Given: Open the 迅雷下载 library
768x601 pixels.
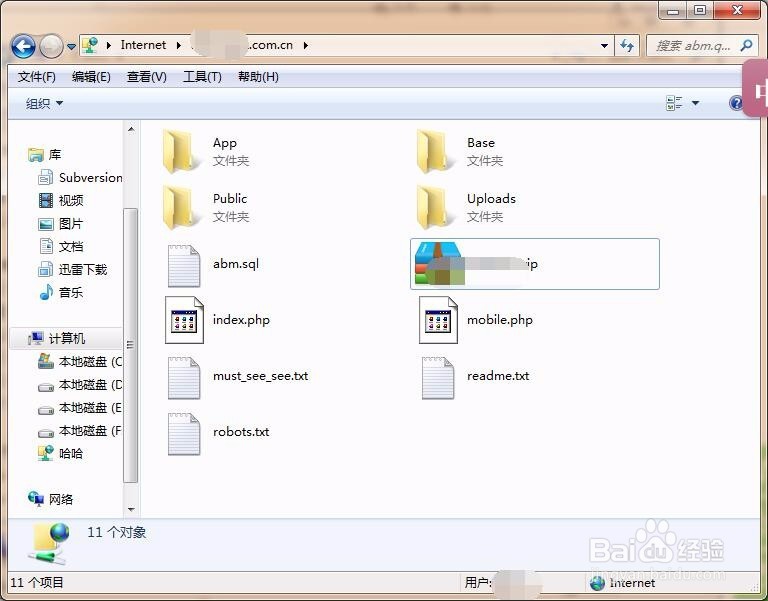Looking at the screenshot, I should click(72, 269).
